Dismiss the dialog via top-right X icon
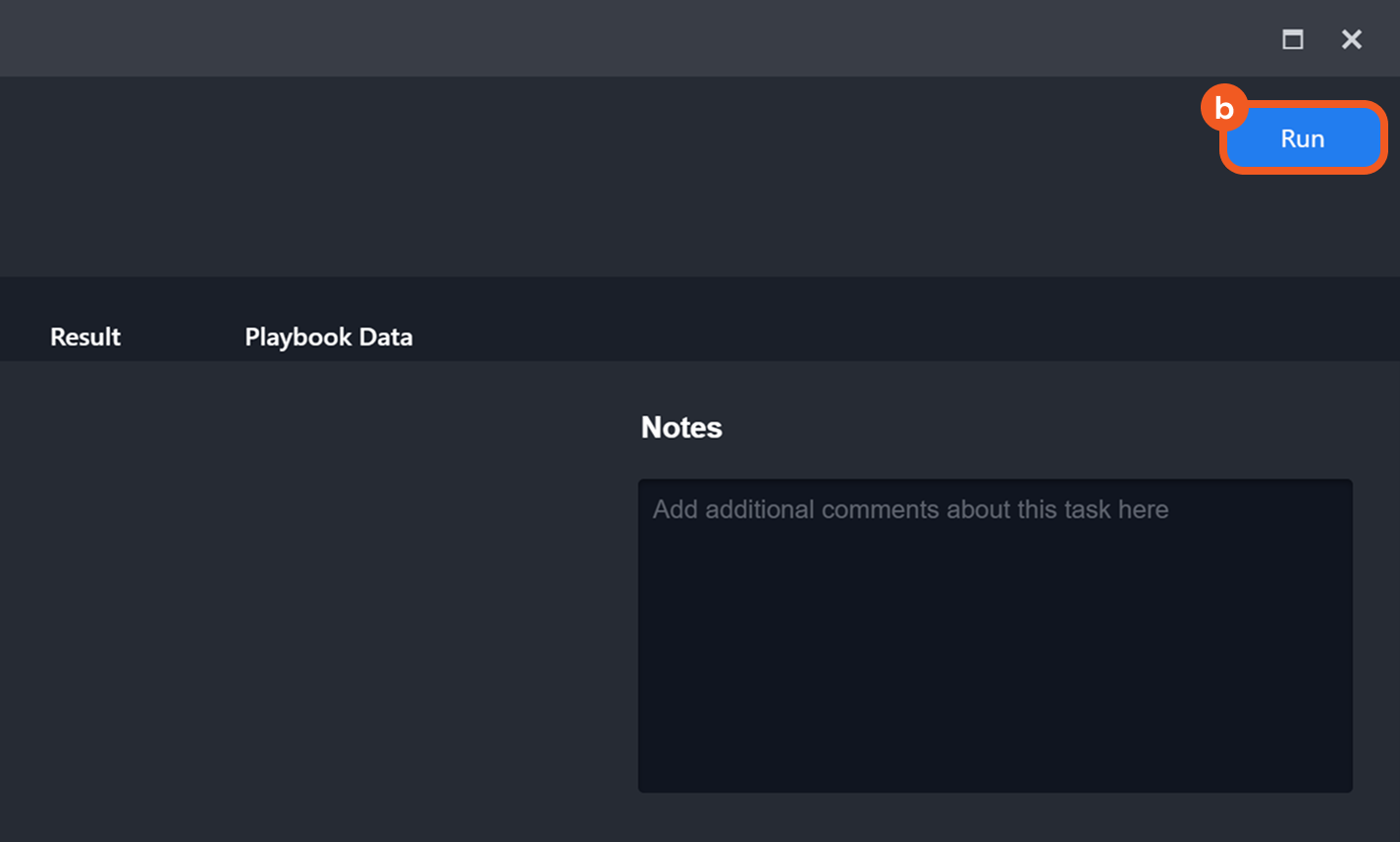The height and width of the screenshot is (842, 1400). [x=1351, y=39]
